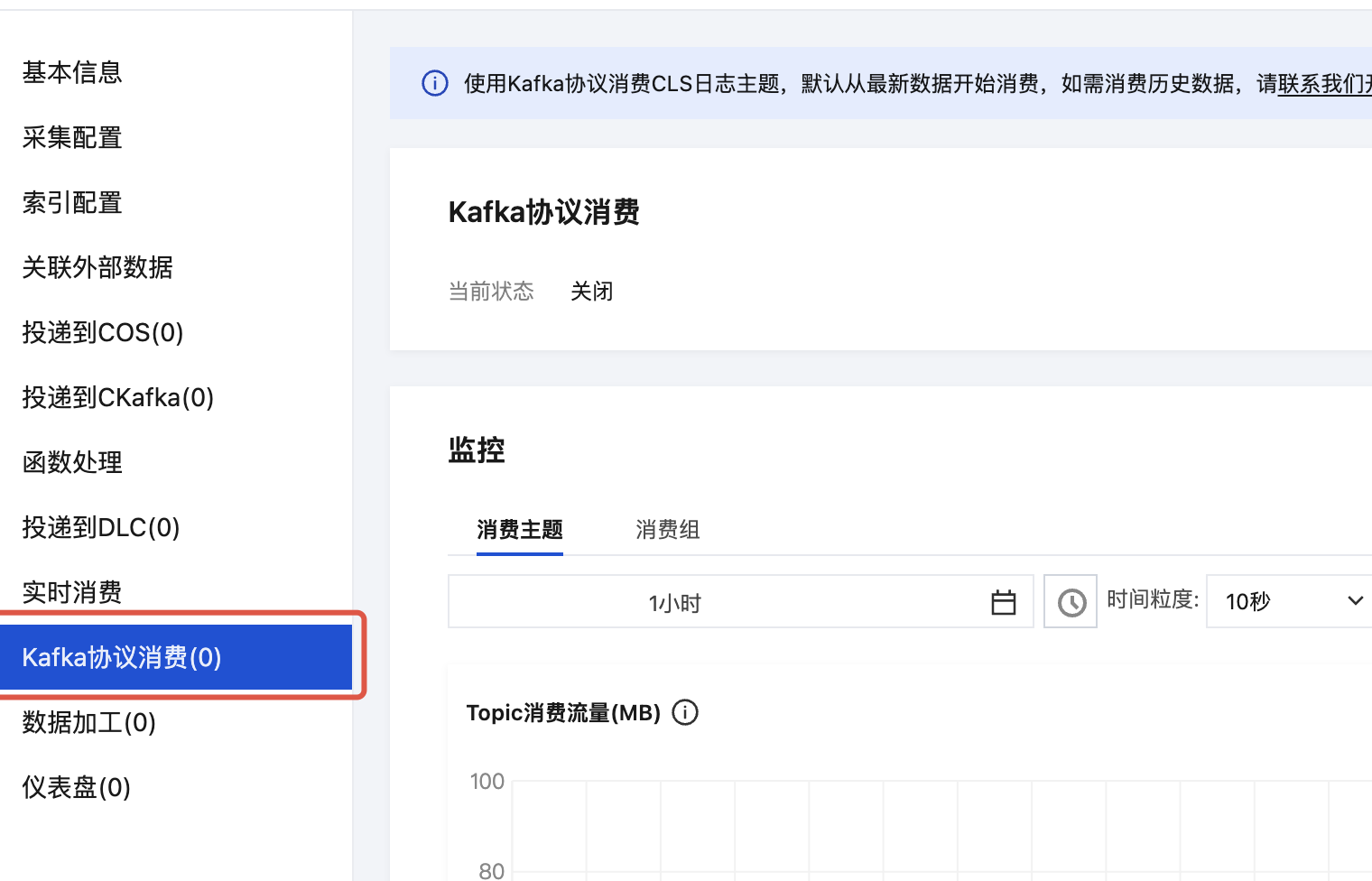Click the calendar icon in time range field
Image resolution: width=1372 pixels, height=881 pixels.
point(1004,602)
